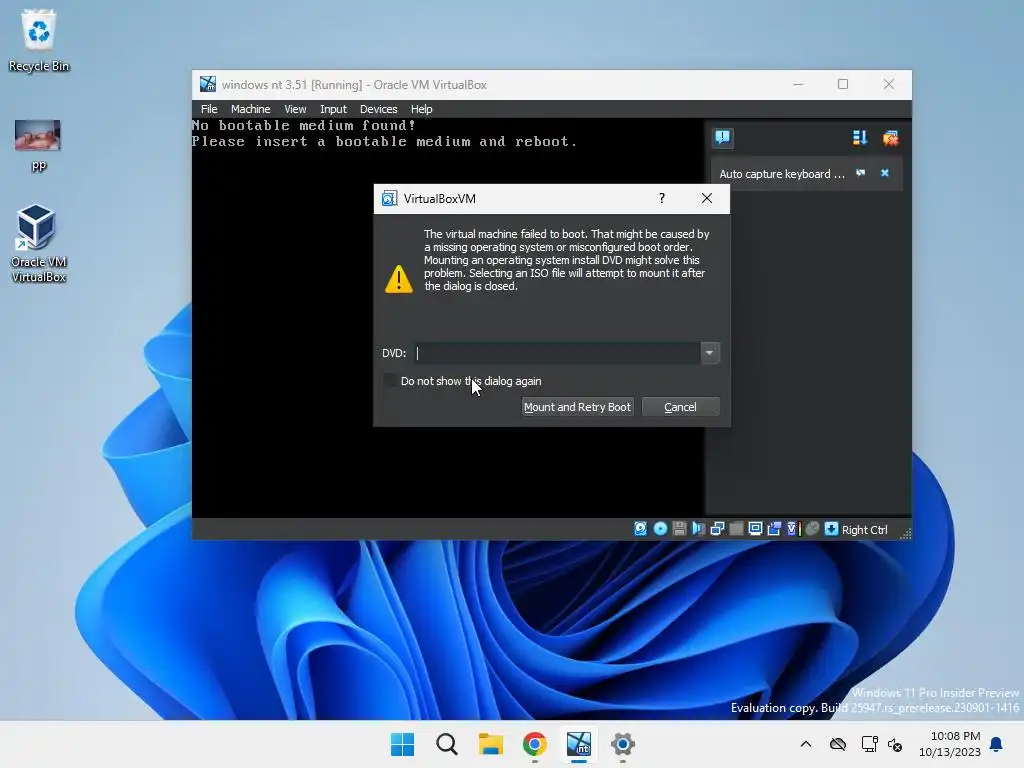This screenshot has width=1024, height=768.
Task: Expand the Auto capture keyboard notification details
Action: pyautogui.click(x=860, y=173)
